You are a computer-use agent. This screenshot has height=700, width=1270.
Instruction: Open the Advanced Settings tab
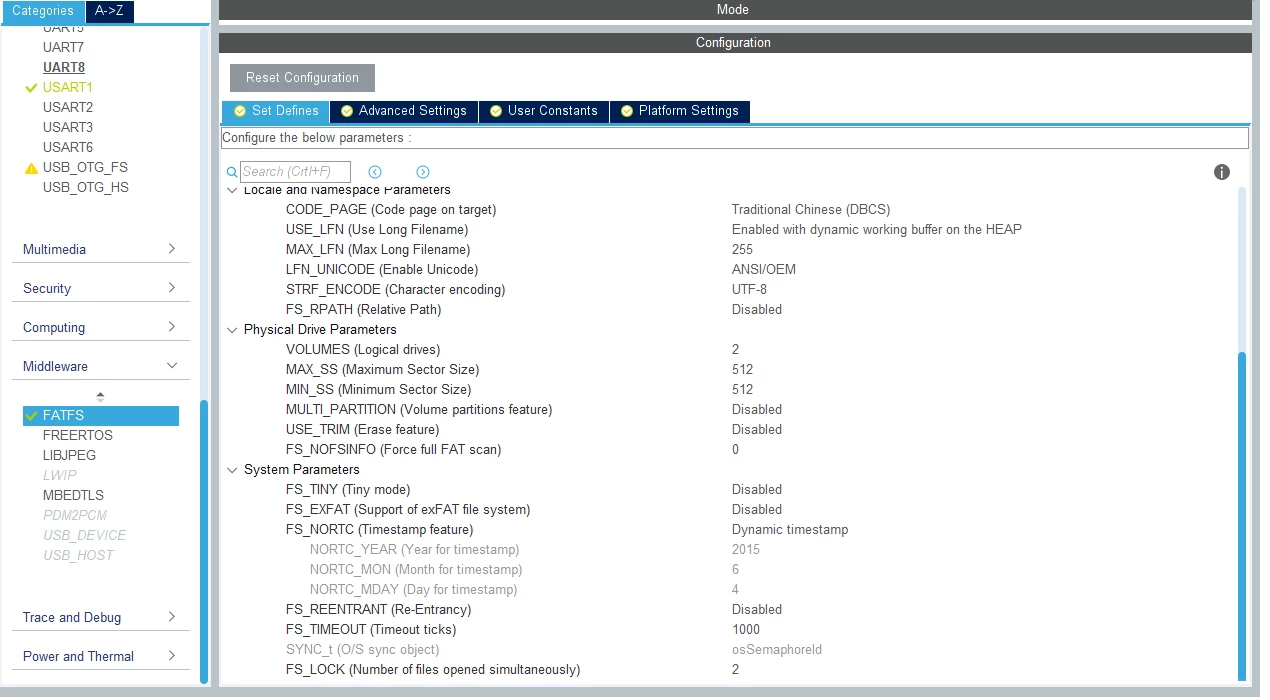click(403, 111)
